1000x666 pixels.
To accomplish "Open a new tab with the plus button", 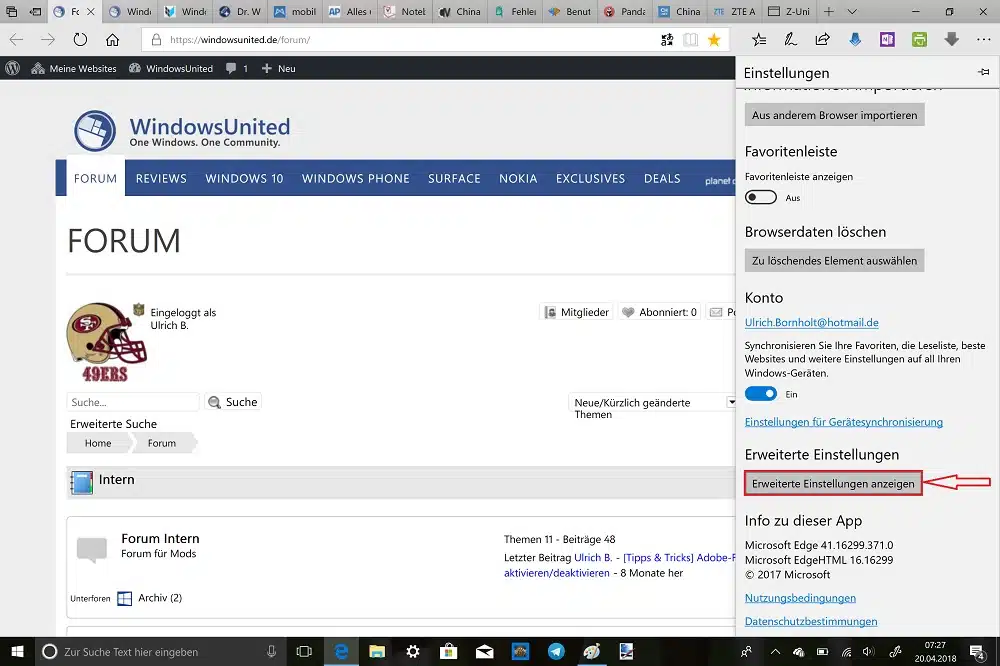I will [828, 11].
